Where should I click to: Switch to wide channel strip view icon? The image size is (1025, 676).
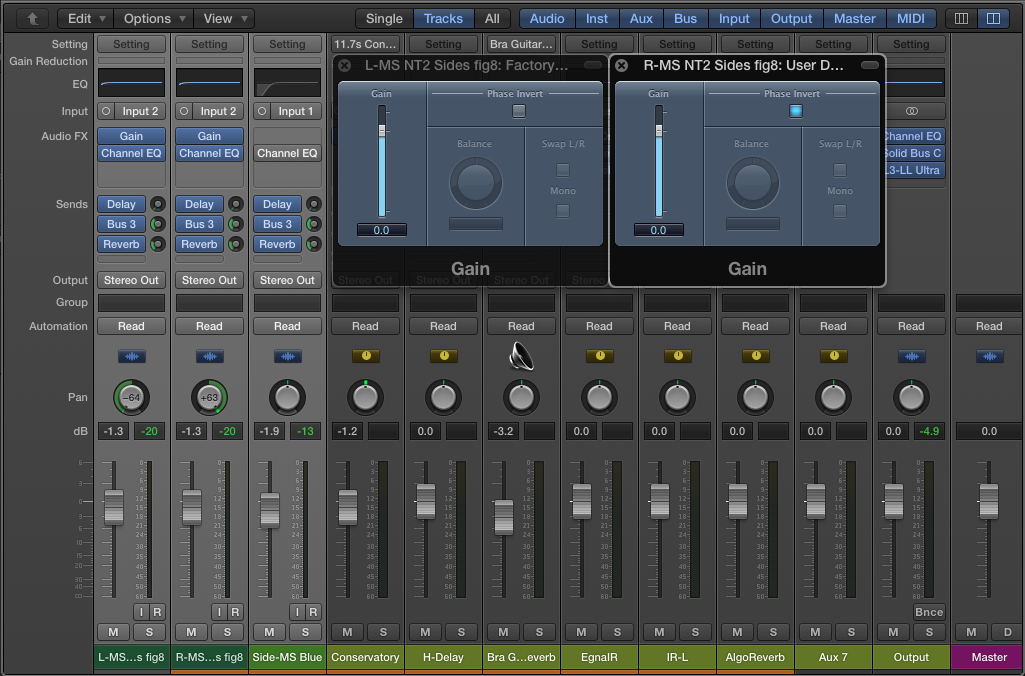tap(993, 19)
